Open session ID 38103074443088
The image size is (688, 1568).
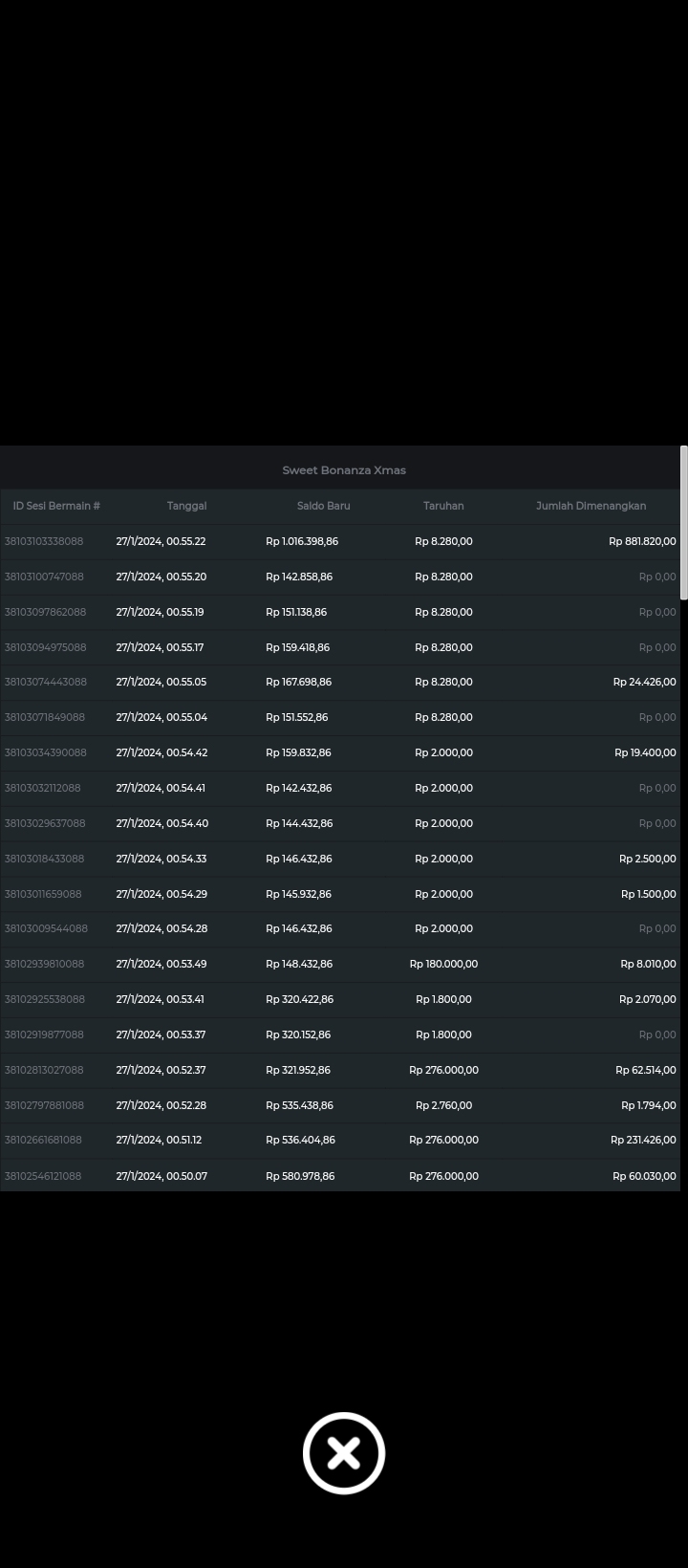(x=45, y=682)
